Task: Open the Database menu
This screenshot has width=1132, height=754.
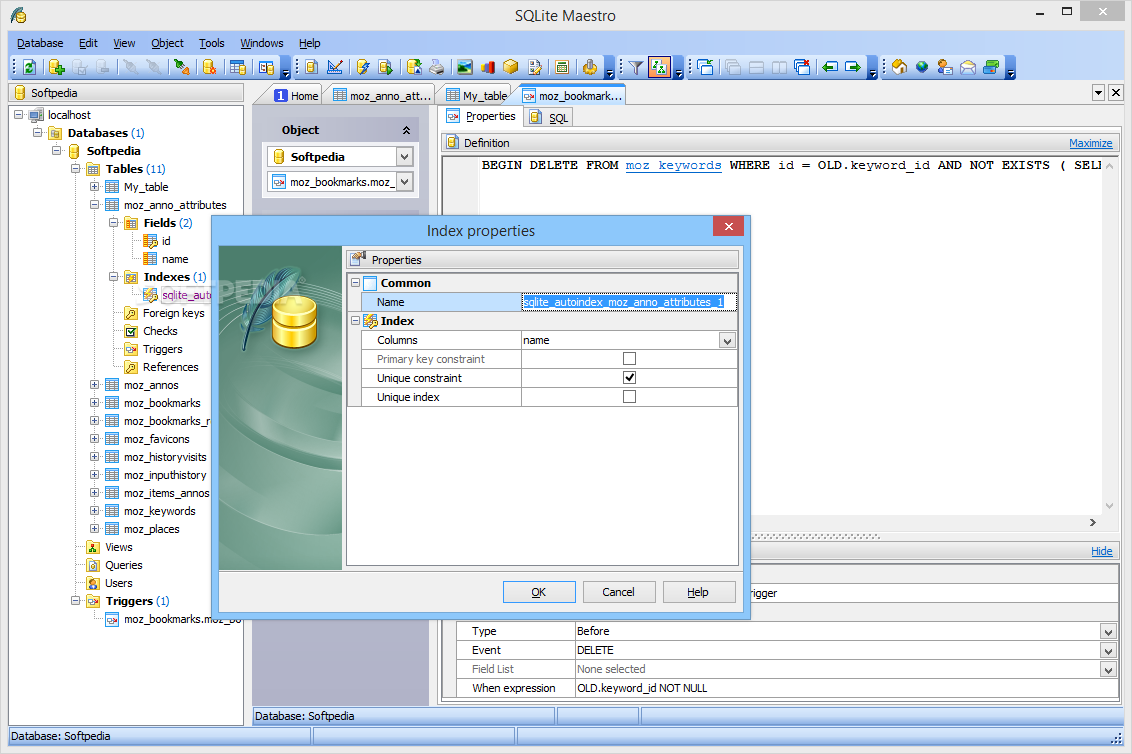Action: point(40,43)
